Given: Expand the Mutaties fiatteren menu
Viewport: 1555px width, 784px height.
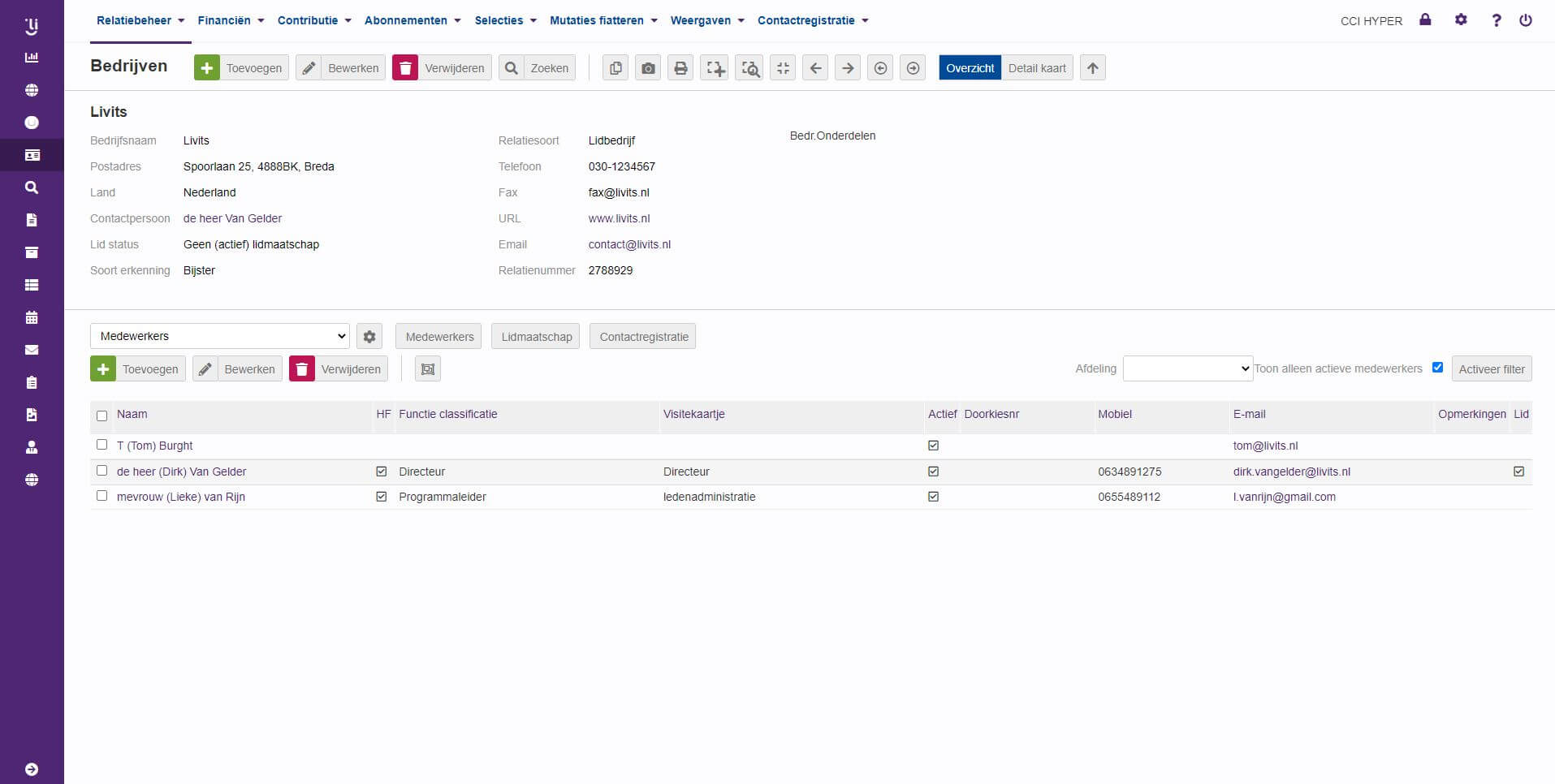Looking at the screenshot, I should click(603, 20).
